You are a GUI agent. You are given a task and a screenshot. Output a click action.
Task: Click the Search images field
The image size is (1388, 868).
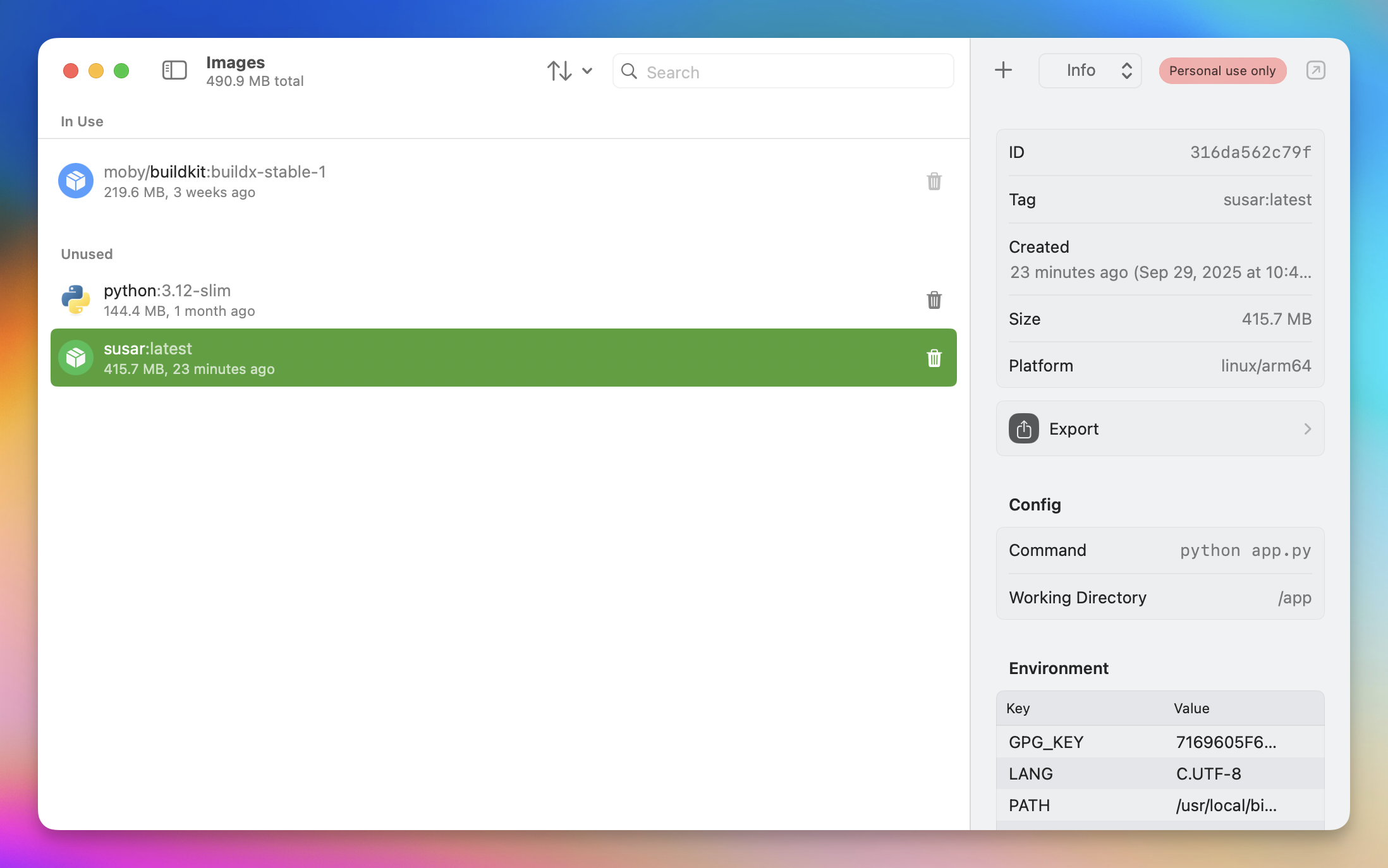click(784, 72)
